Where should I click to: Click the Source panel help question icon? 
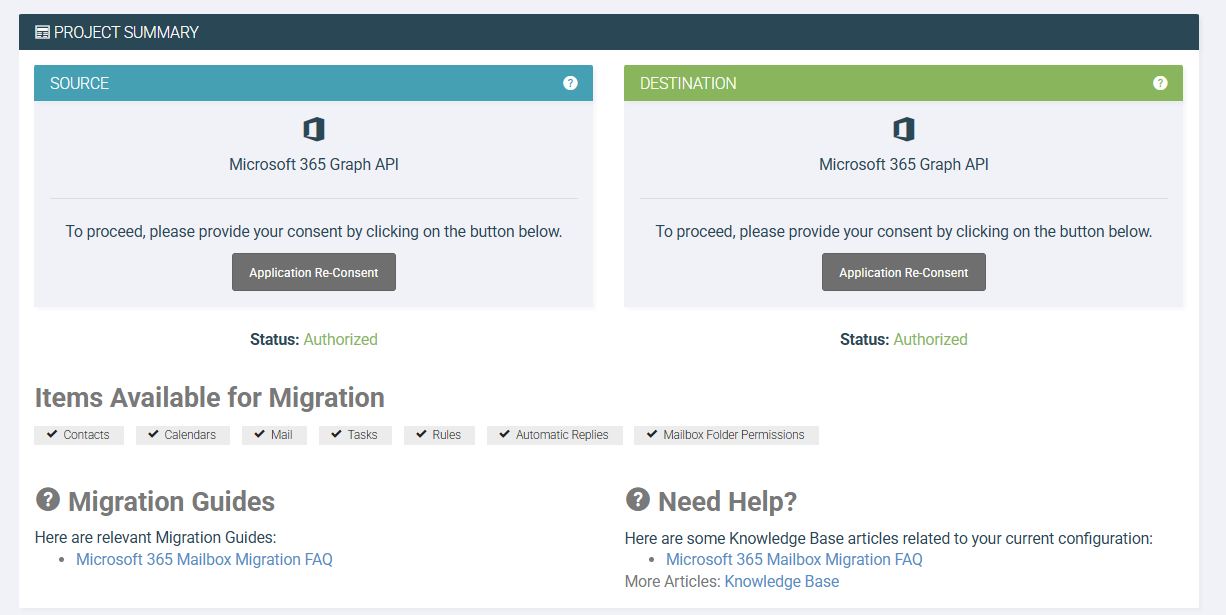(x=570, y=83)
